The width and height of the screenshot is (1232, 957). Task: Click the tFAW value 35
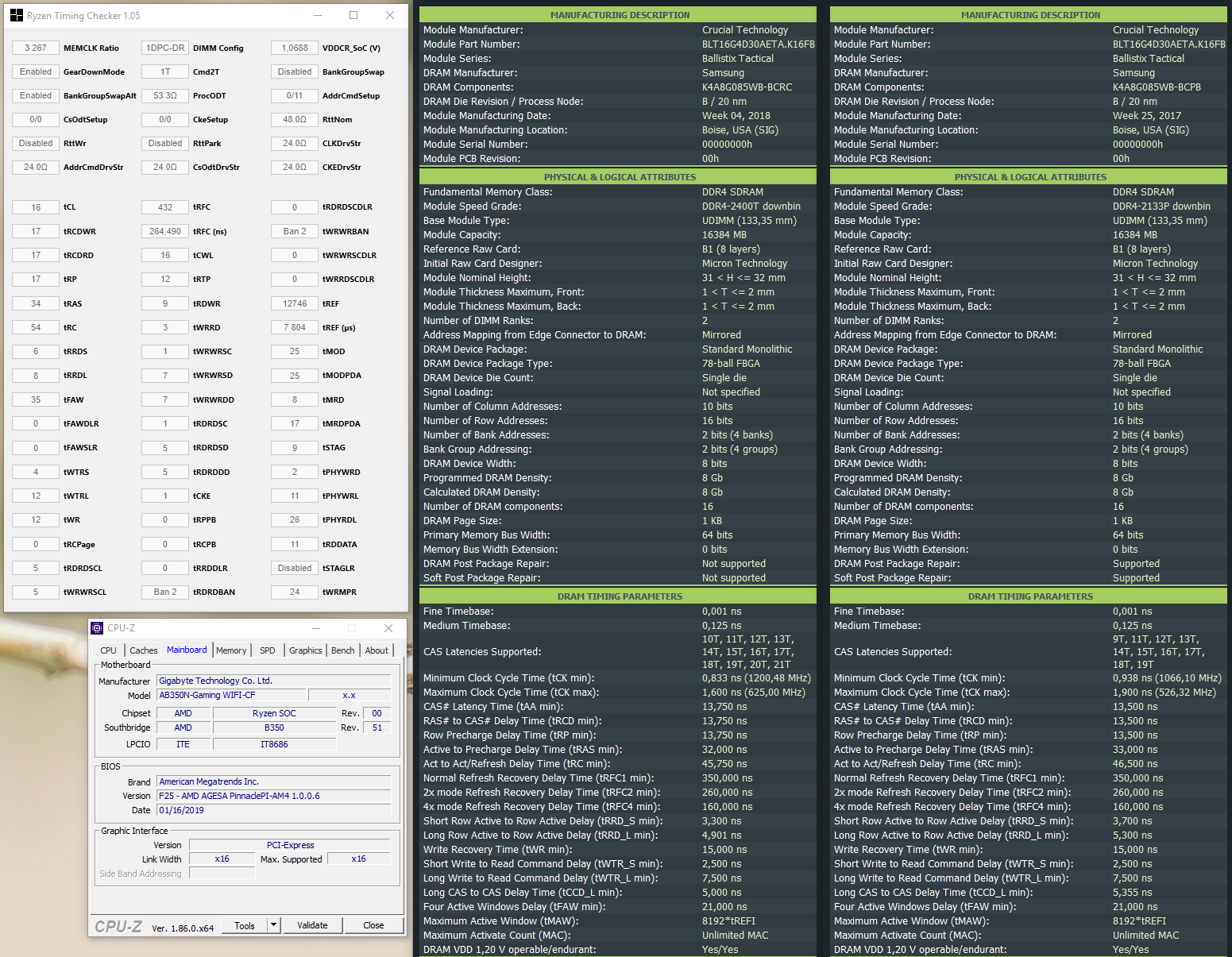click(x=36, y=399)
